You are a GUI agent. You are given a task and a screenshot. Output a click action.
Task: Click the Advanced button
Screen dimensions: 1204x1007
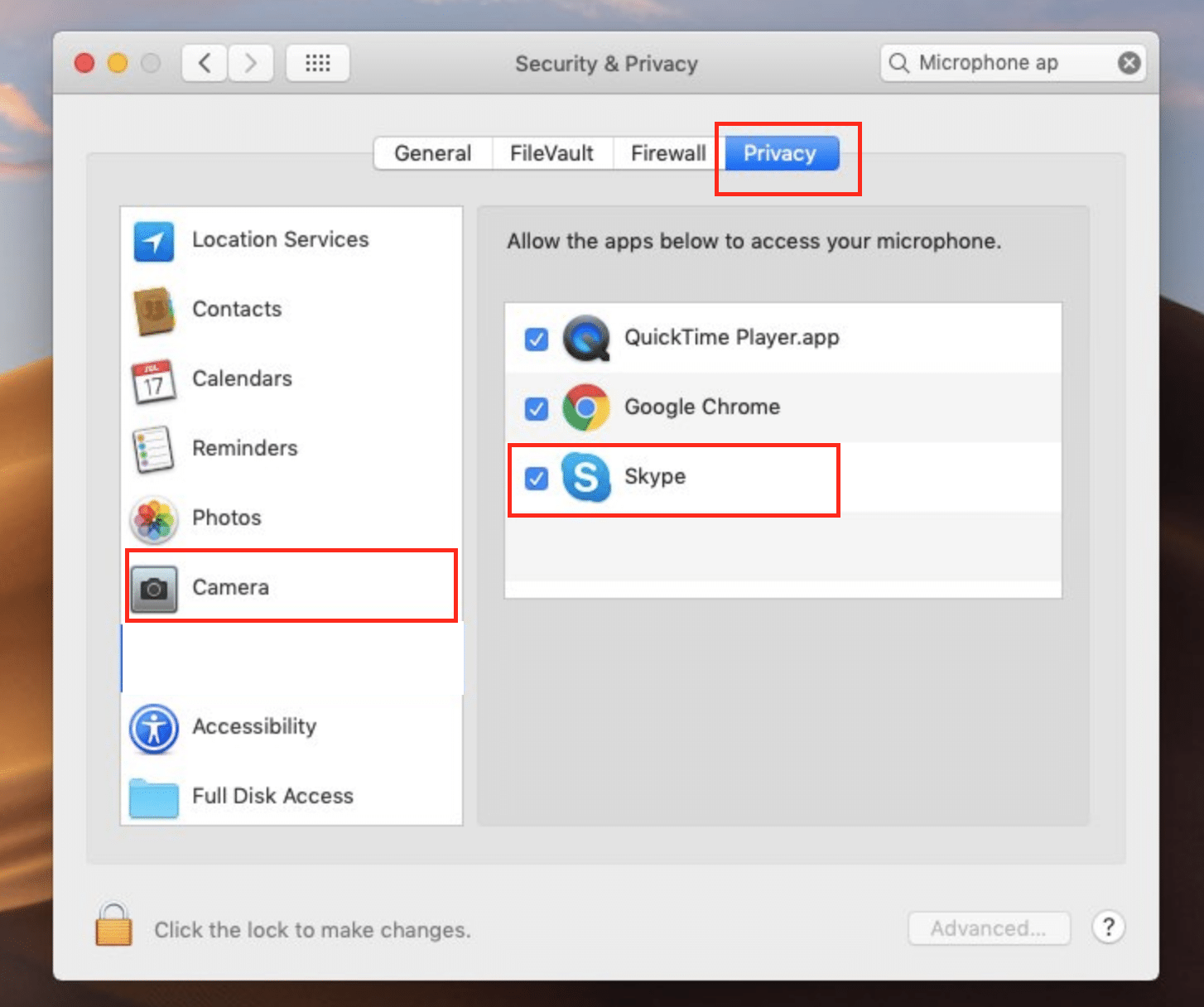coord(989,928)
